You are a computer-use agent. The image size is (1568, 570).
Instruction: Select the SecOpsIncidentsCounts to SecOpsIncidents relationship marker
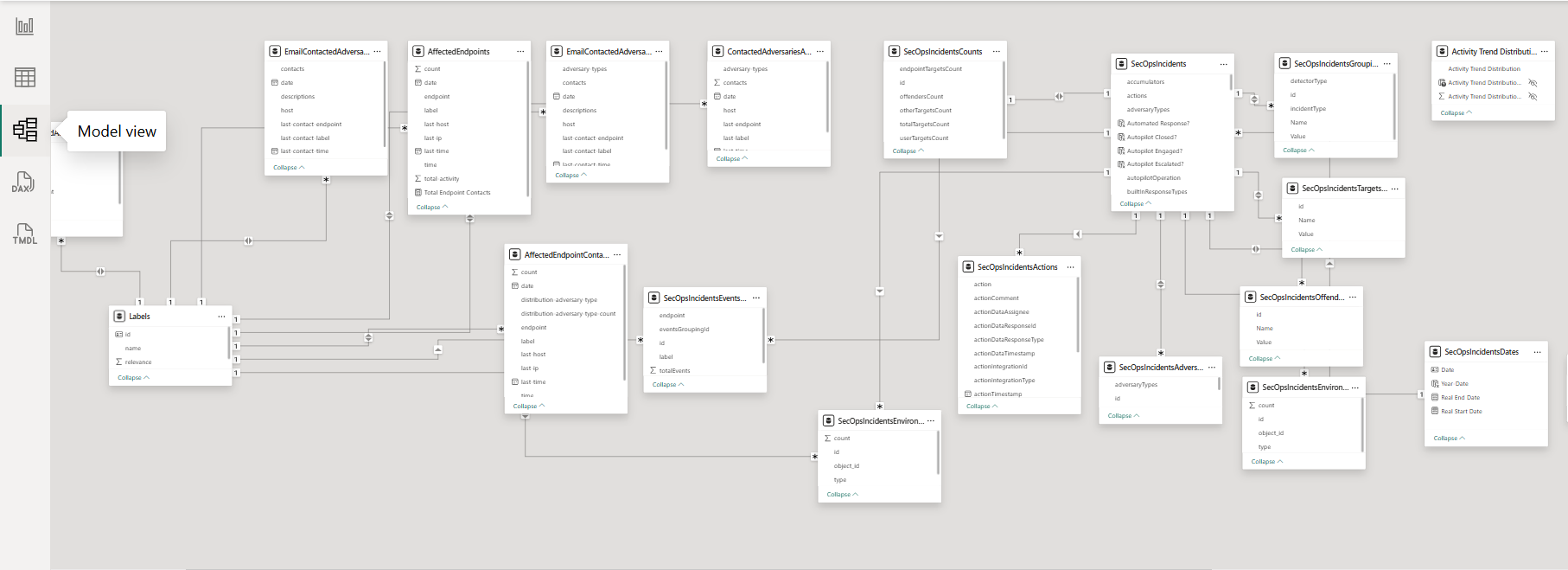[x=1059, y=97]
